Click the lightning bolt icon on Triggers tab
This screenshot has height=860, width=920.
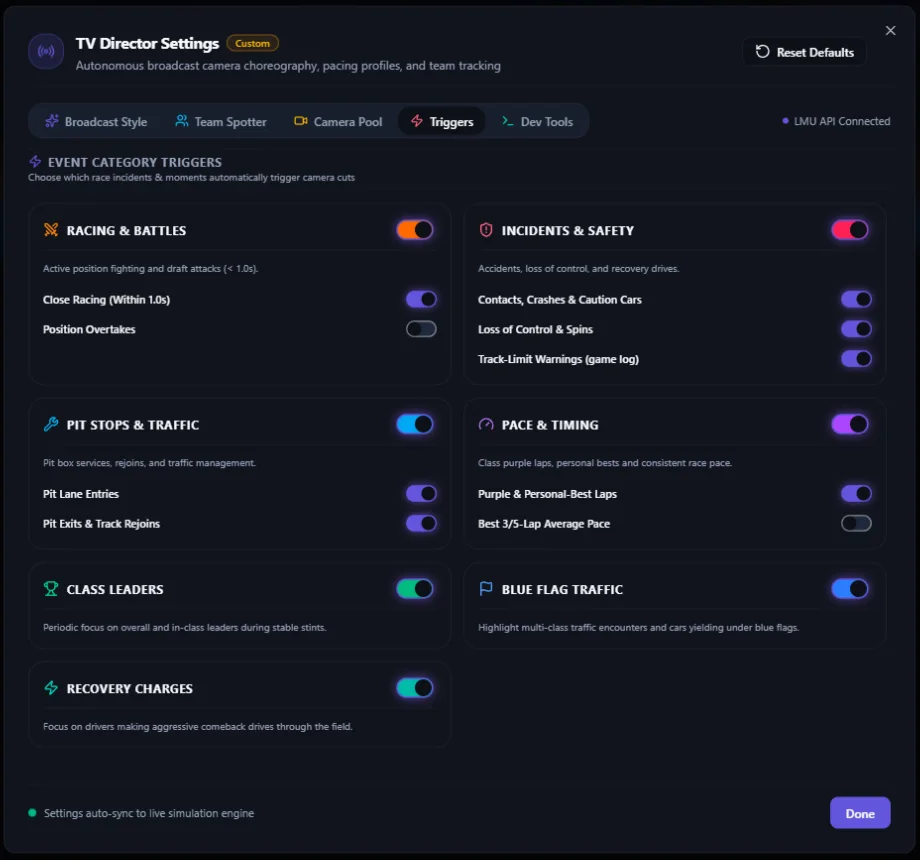coord(417,121)
